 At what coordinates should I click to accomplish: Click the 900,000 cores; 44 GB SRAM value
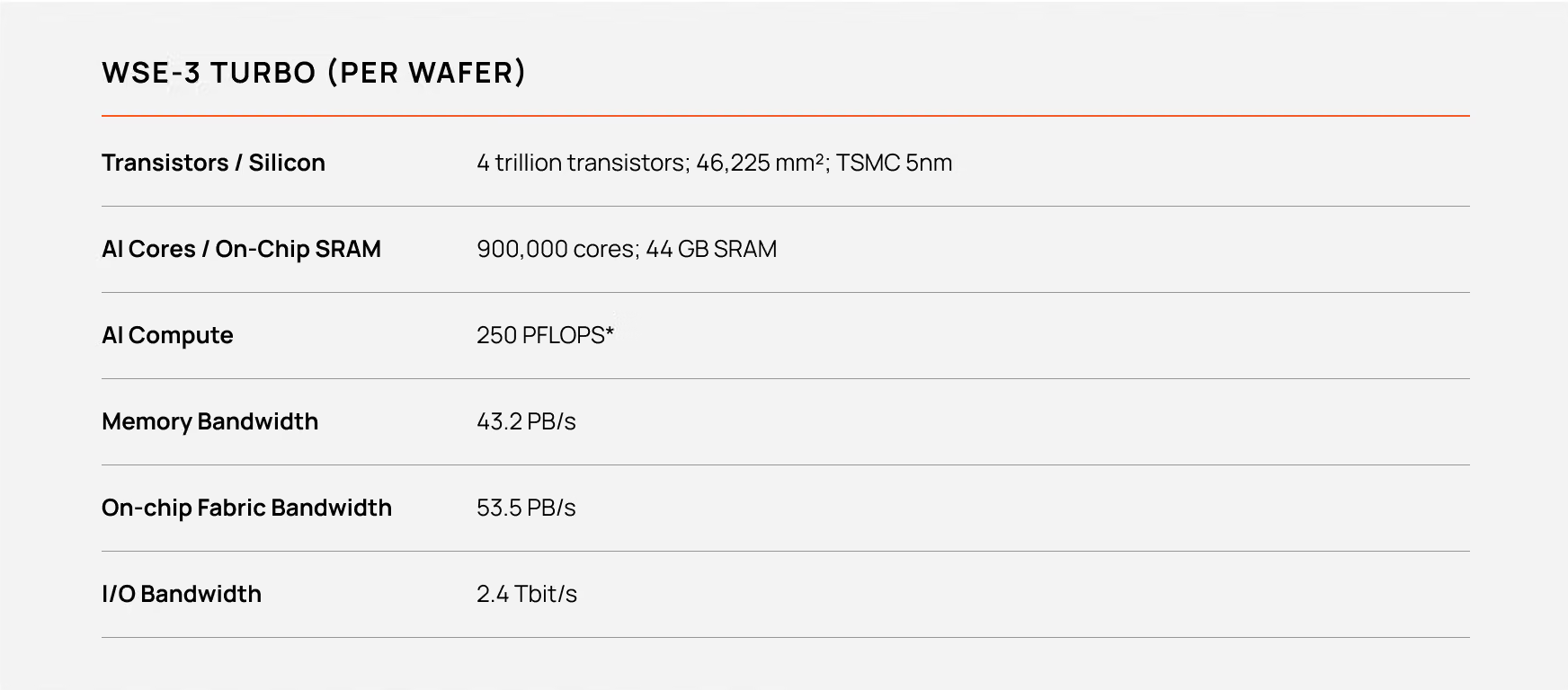pyautogui.click(x=627, y=249)
